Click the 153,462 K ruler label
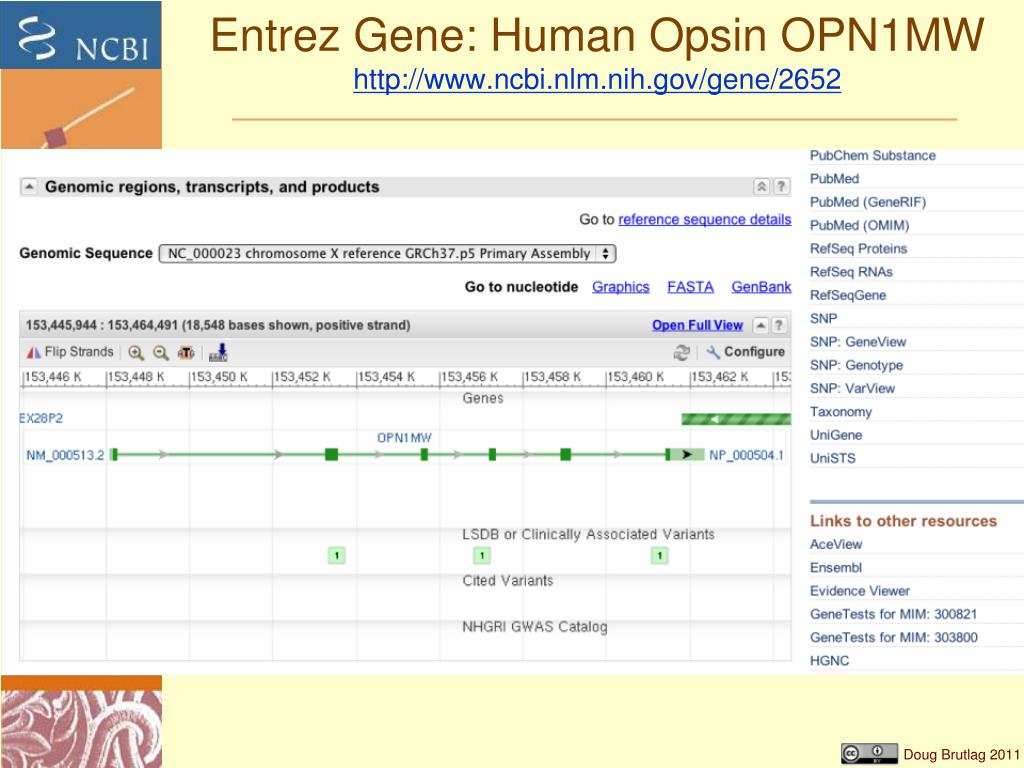The image size is (1024, 768). pos(720,377)
